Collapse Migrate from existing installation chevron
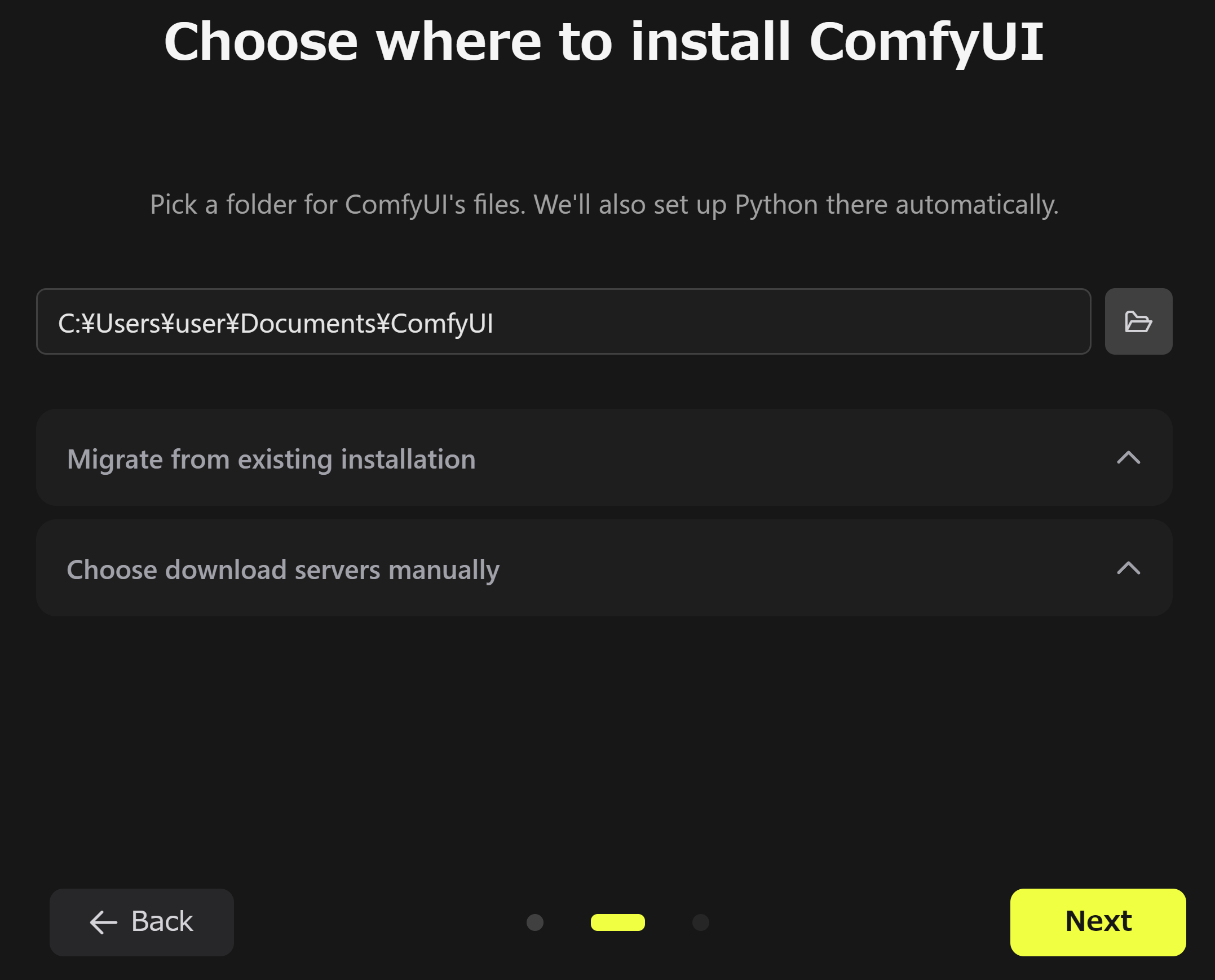 click(1128, 457)
